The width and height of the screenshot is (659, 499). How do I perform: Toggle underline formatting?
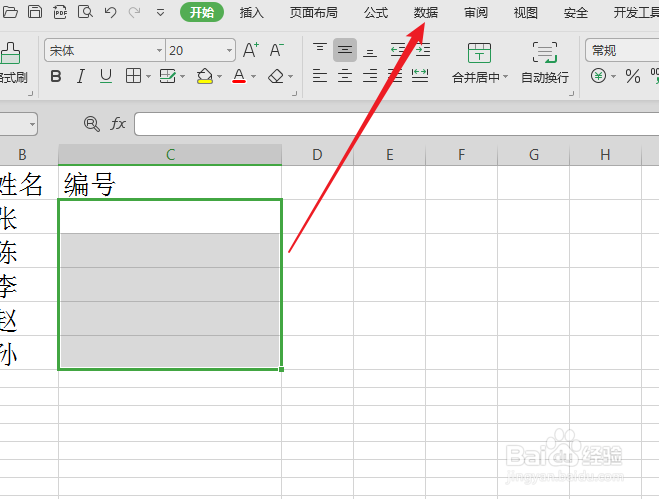[x=105, y=77]
